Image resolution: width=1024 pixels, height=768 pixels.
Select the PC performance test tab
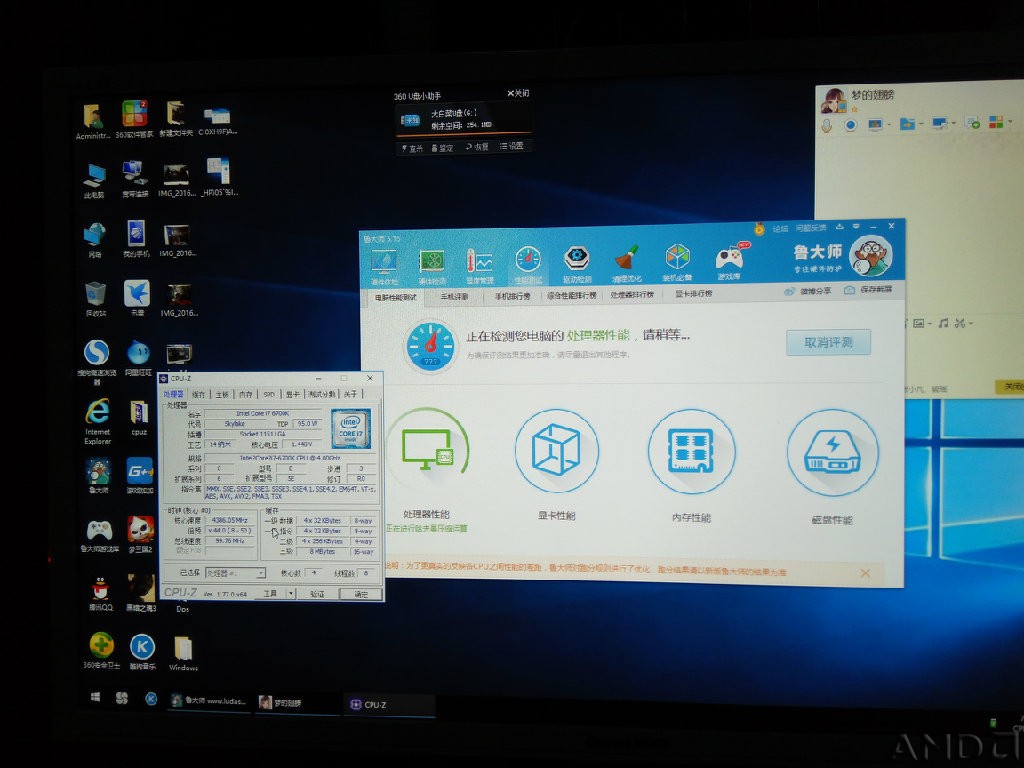pyautogui.click(x=396, y=297)
